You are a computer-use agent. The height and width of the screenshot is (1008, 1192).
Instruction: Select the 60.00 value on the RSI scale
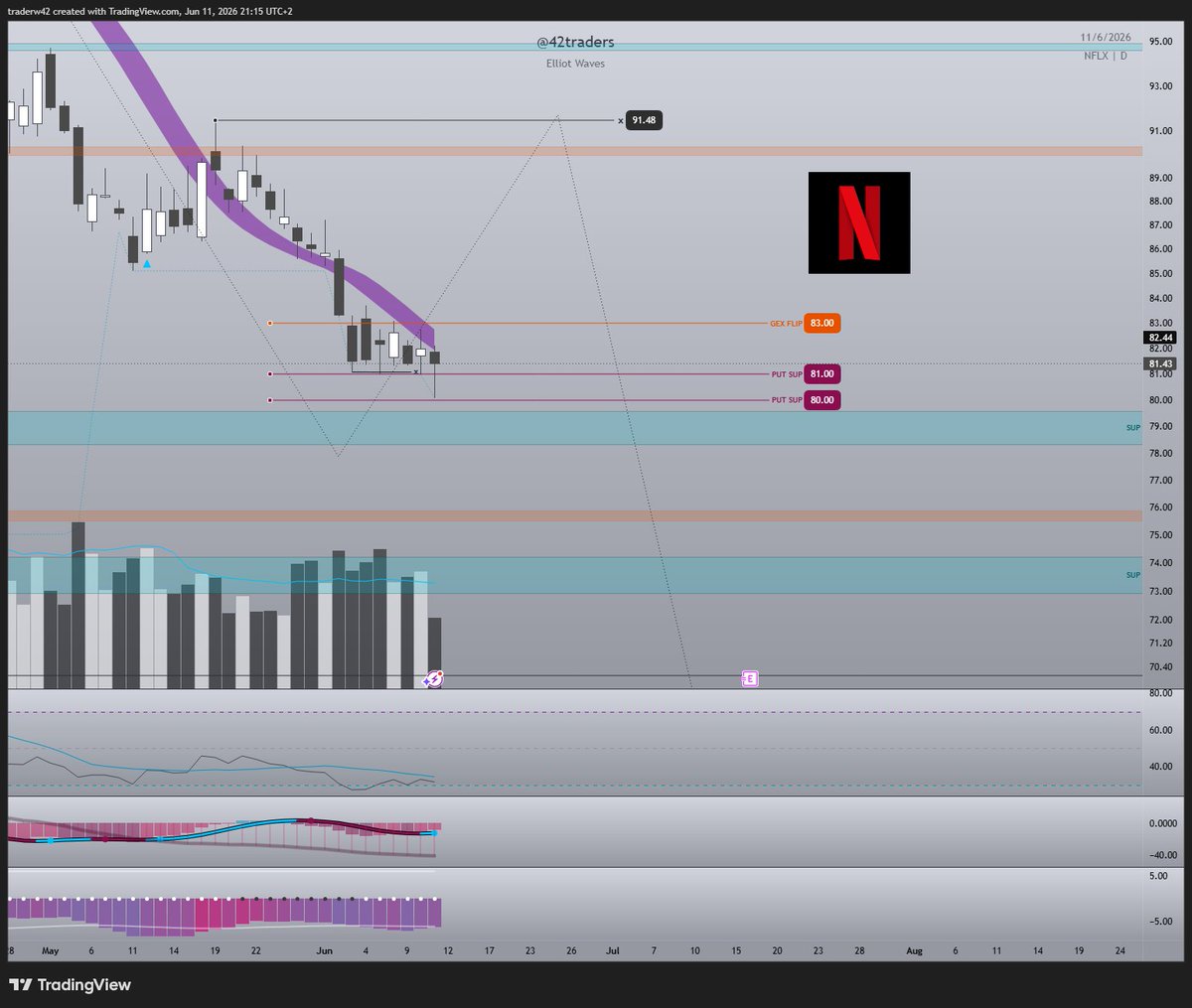(1159, 730)
